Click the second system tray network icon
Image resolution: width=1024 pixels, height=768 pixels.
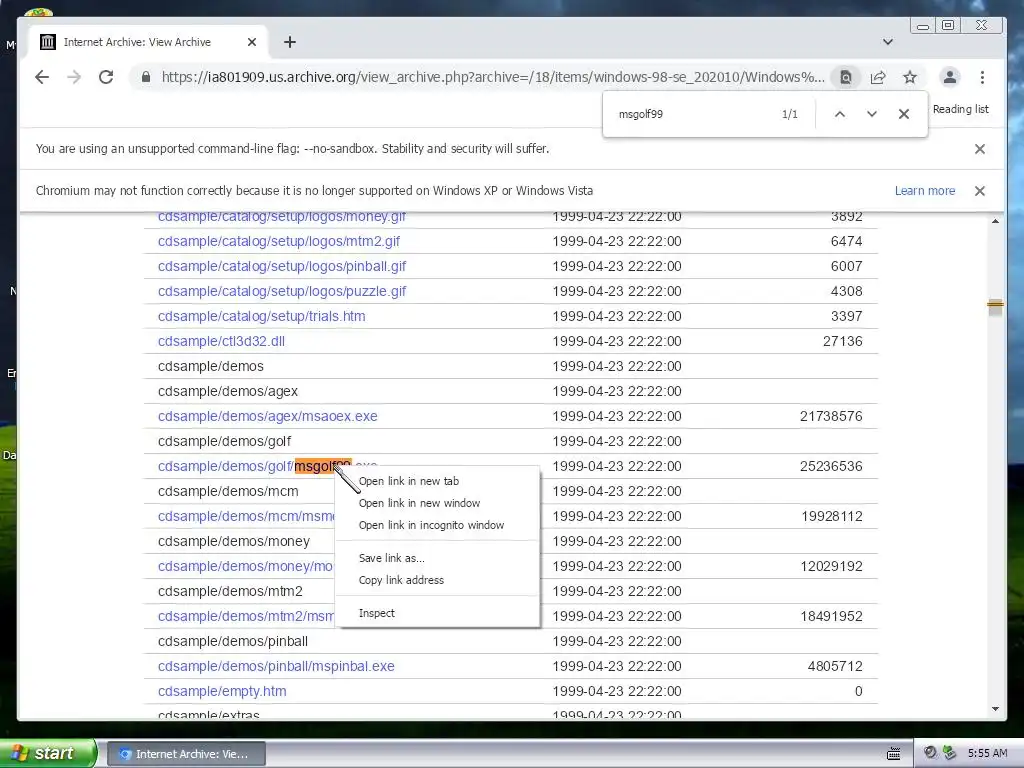949,753
